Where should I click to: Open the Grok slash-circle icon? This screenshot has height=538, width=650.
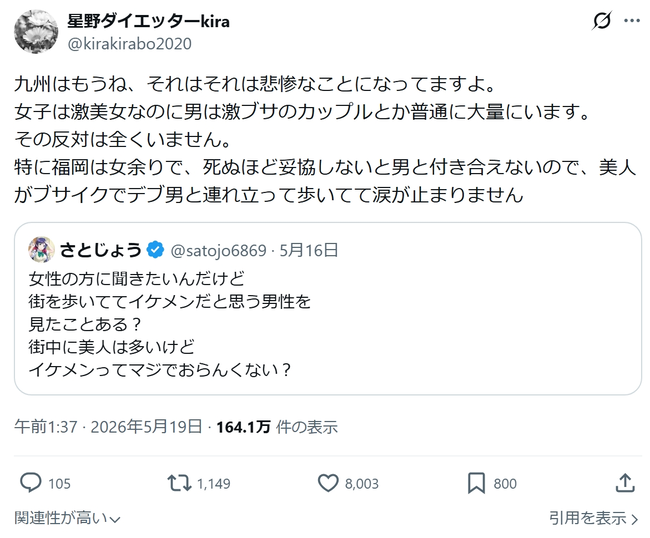tap(602, 21)
